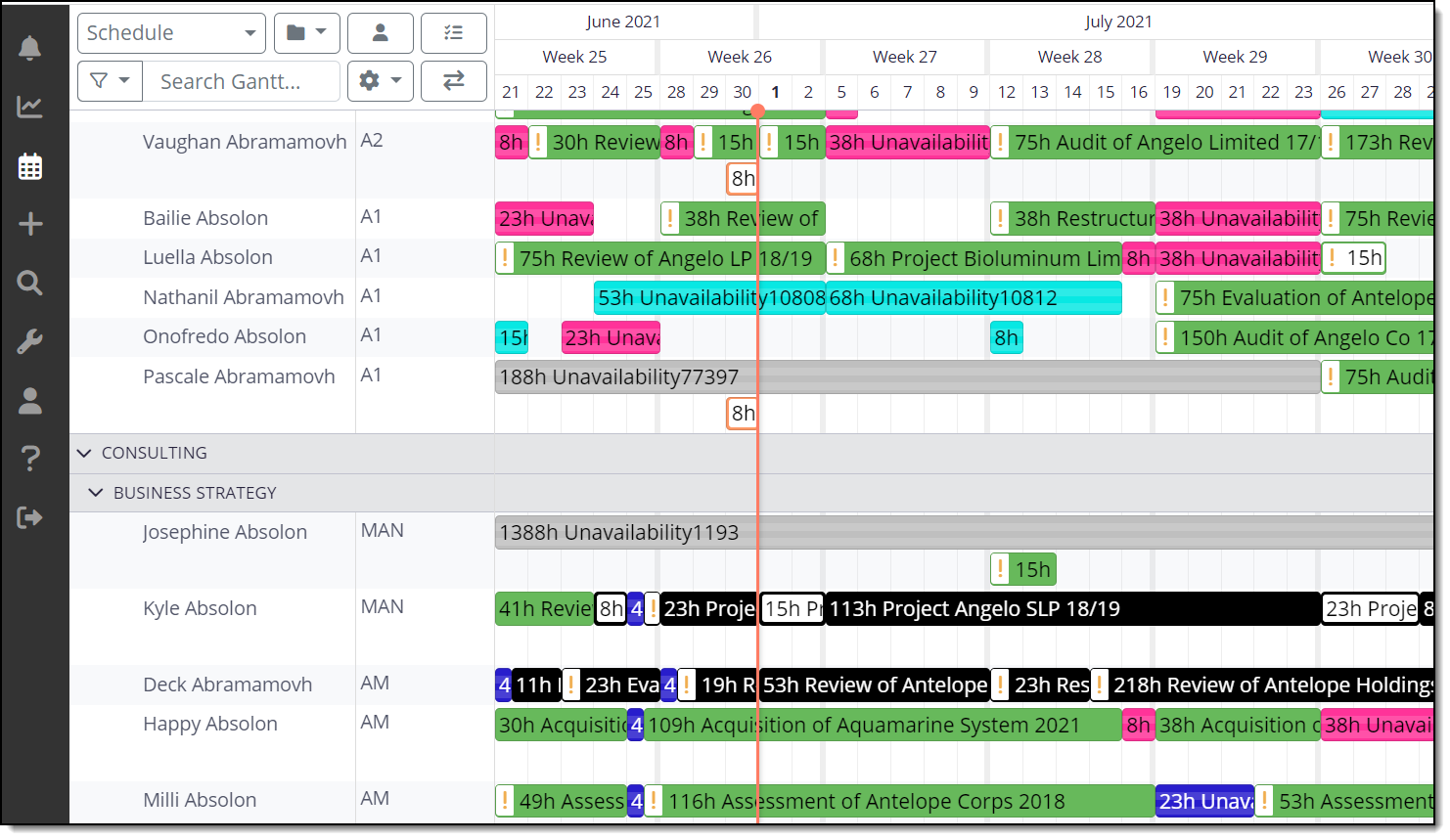The image size is (1450, 840).
Task: Open 75h Audit of Angelo Limited task
Action: (1155, 143)
